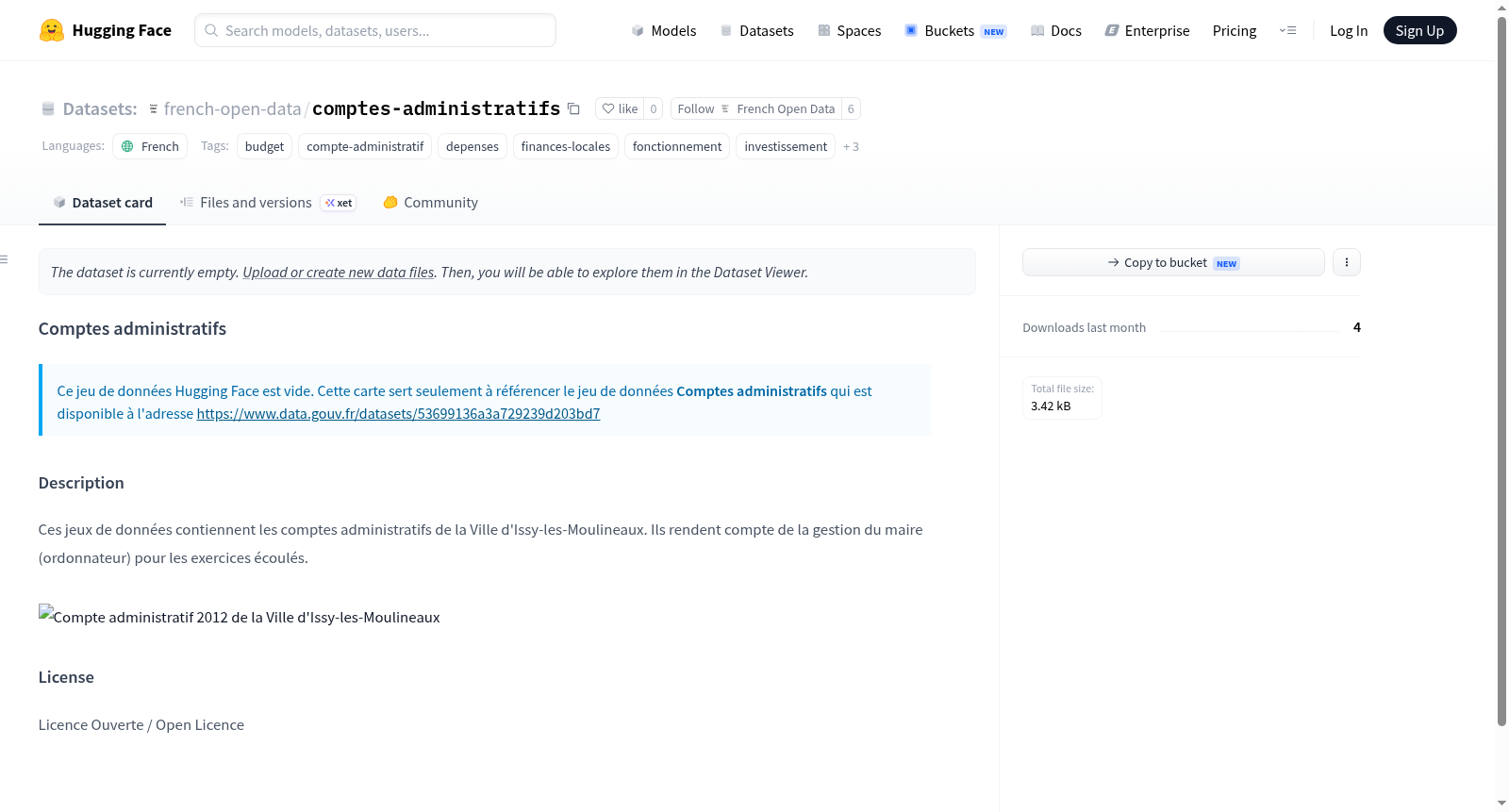Open Buckets in the top navigation
1509x812 pixels.
point(955,30)
